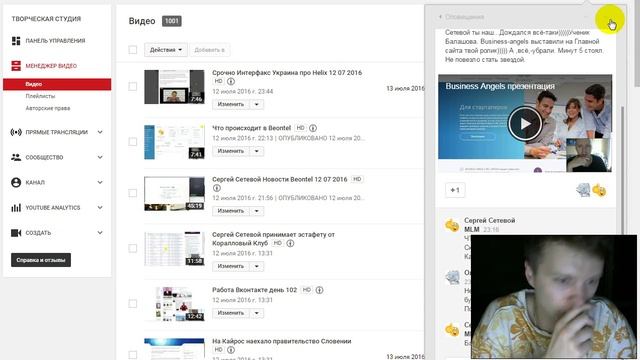Click Изменить for Срочно Интерфакс Украина video
This screenshot has height=360, width=640.
click(231, 104)
